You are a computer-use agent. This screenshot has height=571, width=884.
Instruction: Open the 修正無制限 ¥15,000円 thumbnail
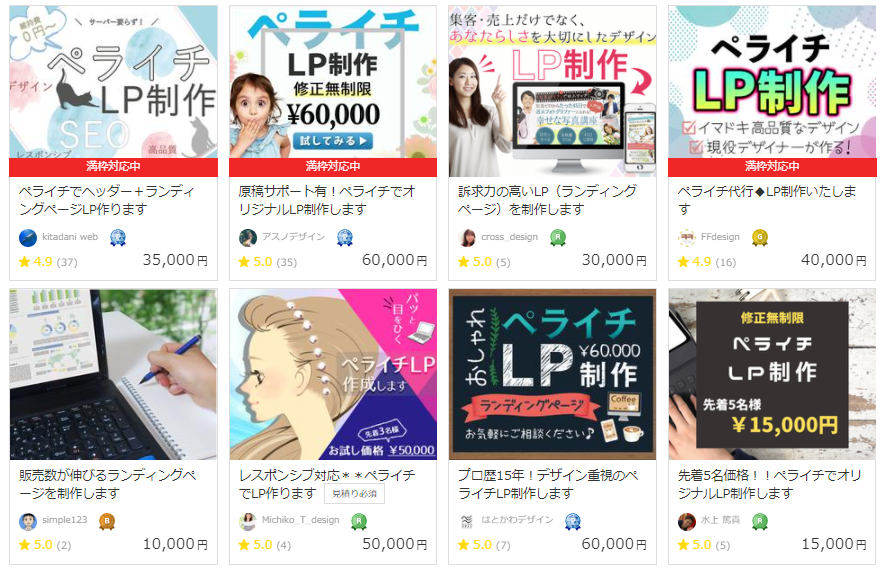point(772,374)
